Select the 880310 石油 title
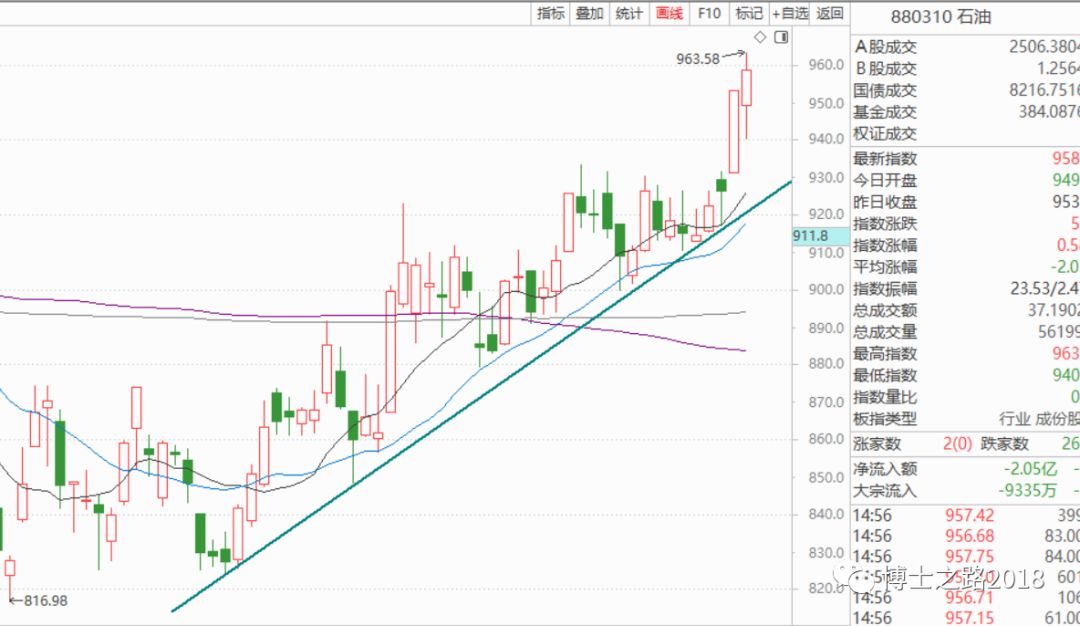1080x626 pixels. click(x=940, y=17)
